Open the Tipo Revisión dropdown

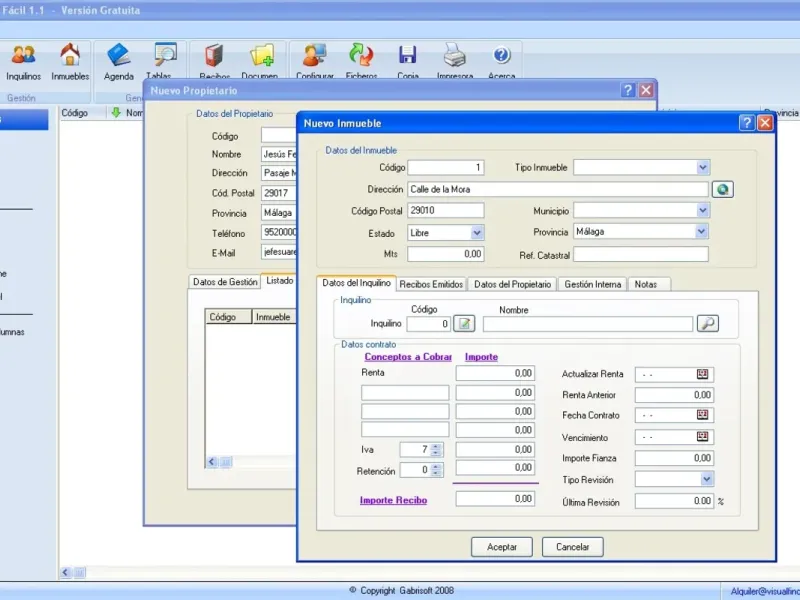point(706,479)
